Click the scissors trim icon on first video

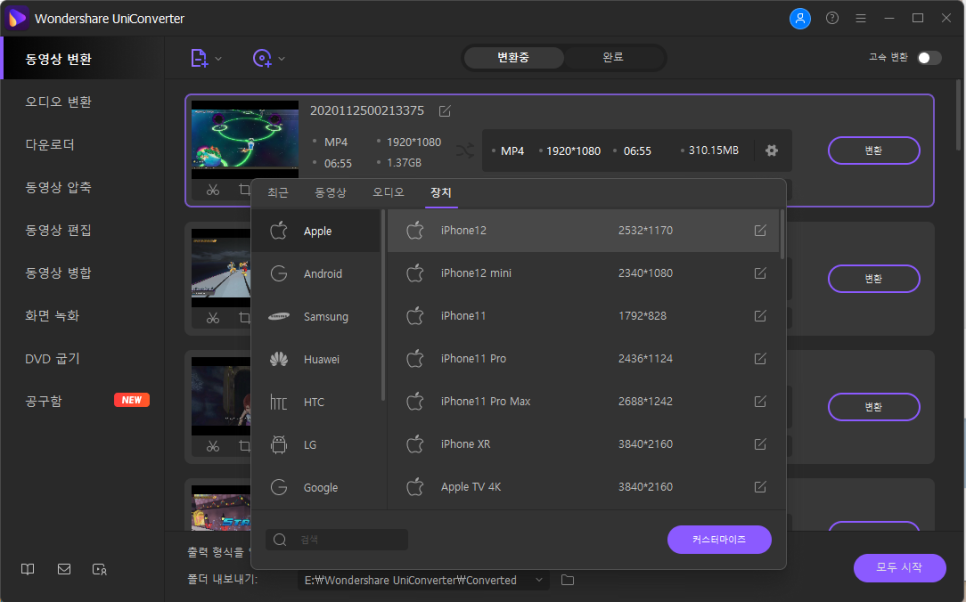(213, 190)
